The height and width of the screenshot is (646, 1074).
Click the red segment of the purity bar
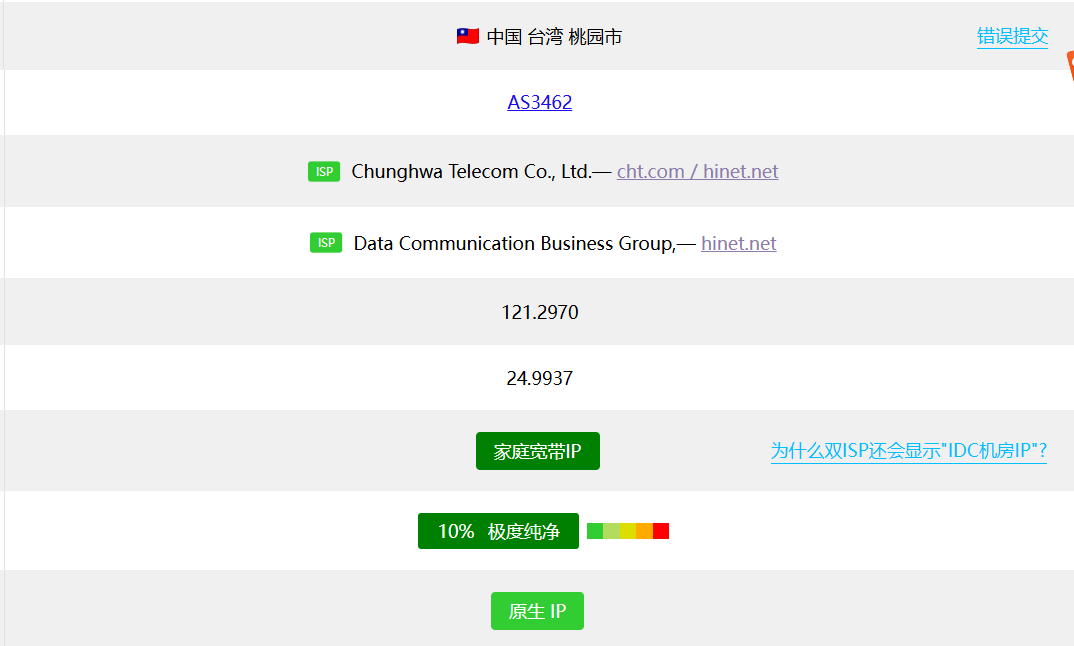(661, 531)
